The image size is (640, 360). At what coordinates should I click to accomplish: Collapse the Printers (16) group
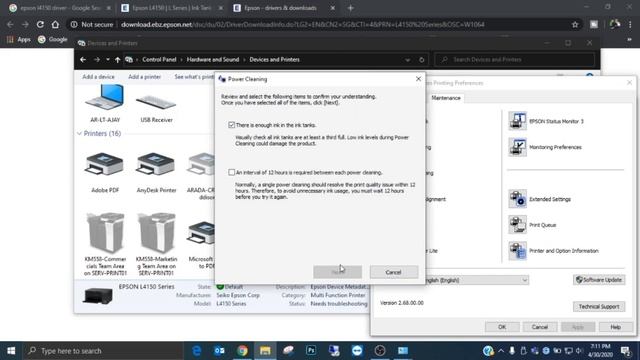[x=79, y=133]
